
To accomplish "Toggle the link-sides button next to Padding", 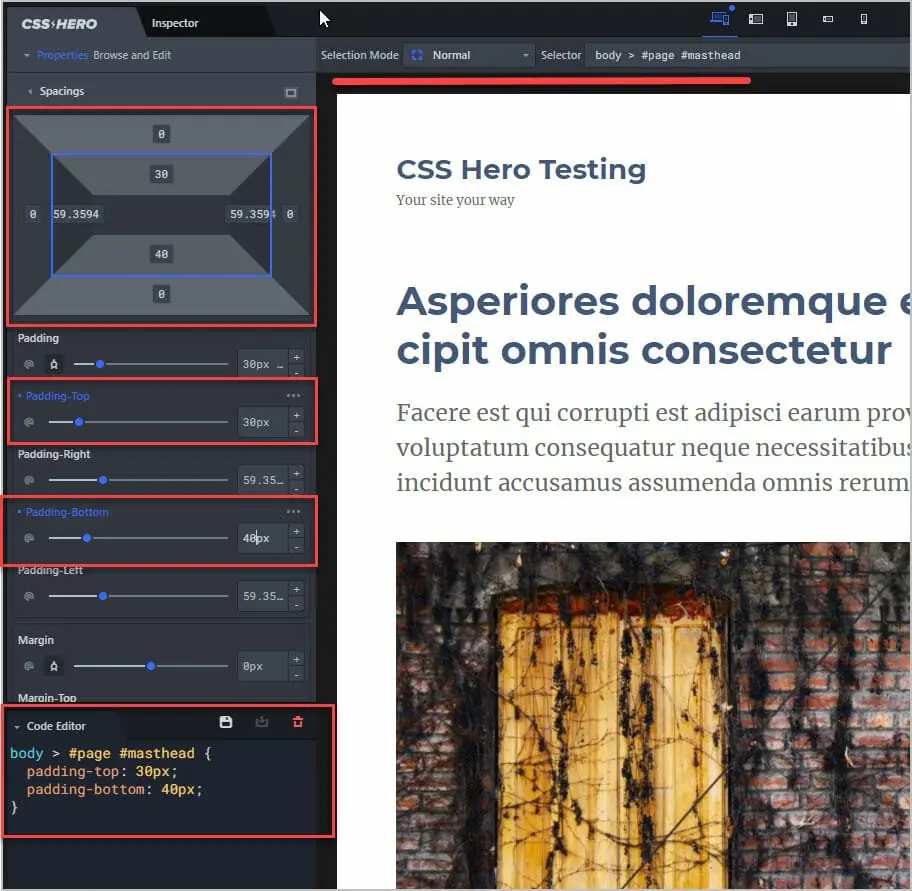I will pyautogui.click(x=54, y=365).
